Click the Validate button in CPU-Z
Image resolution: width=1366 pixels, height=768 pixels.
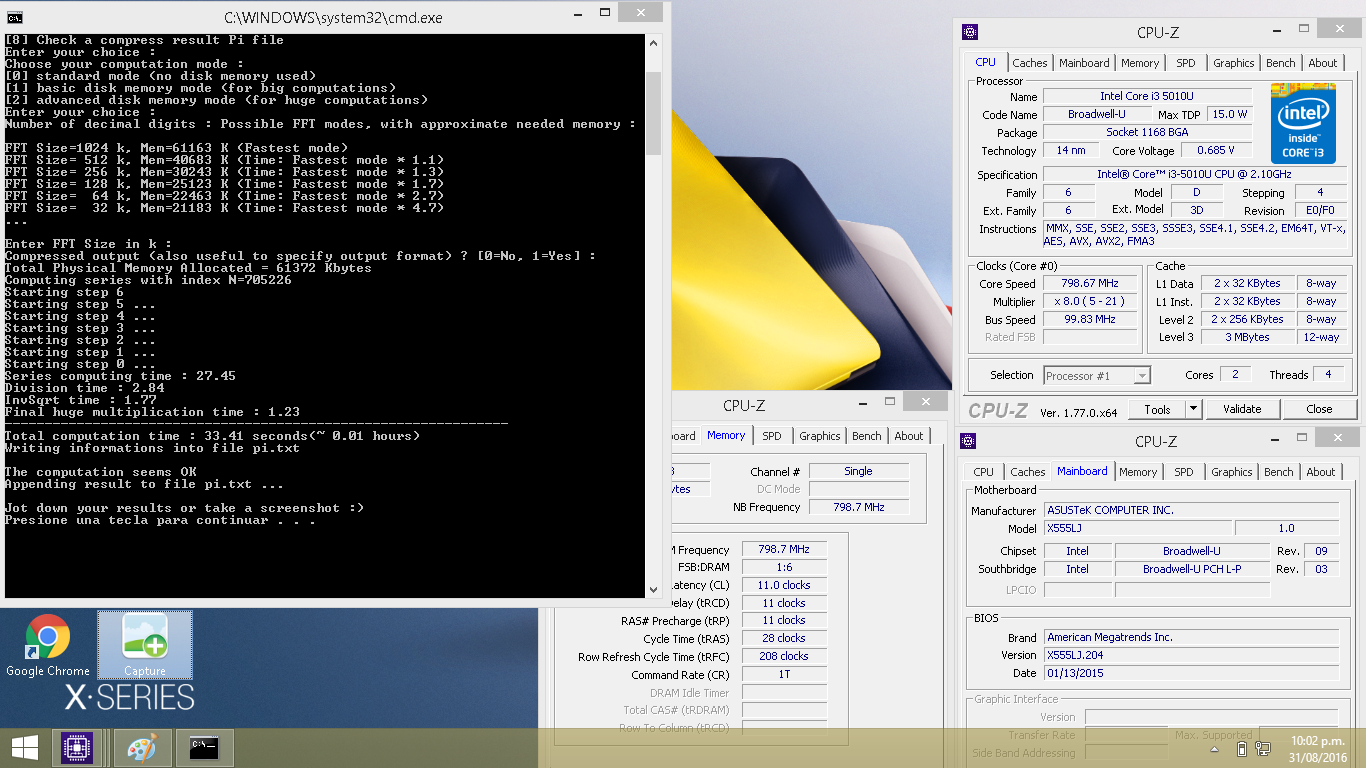tap(1241, 409)
